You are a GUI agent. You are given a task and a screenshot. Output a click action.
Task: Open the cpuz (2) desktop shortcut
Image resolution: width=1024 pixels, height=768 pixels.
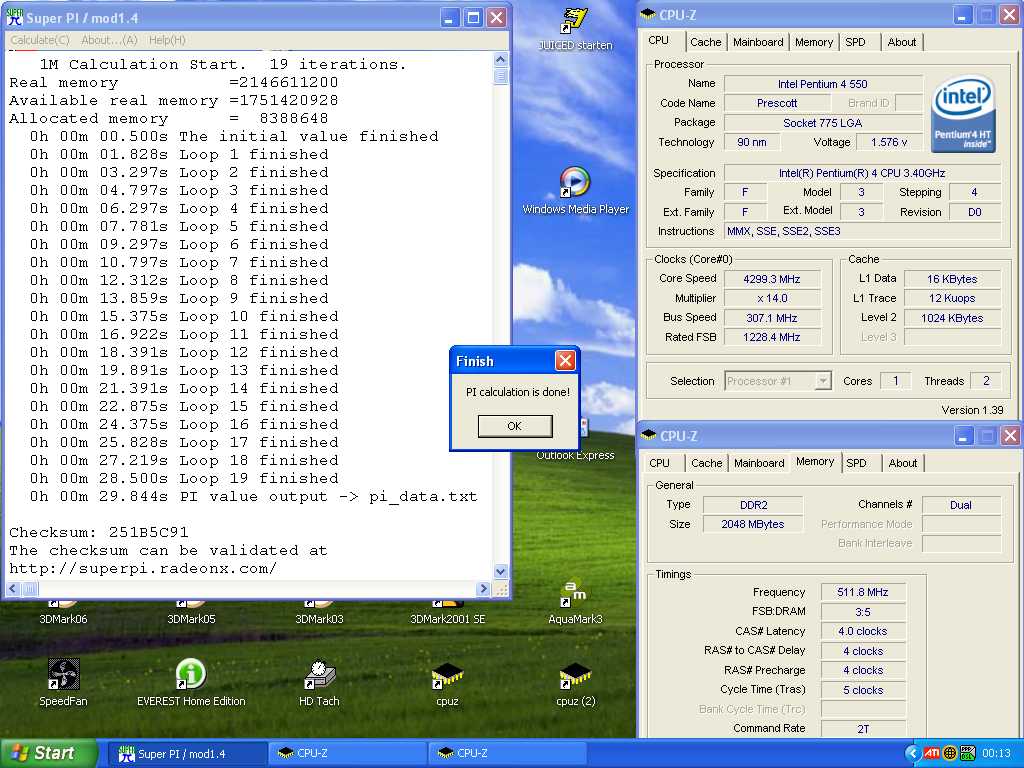pyautogui.click(x=575, y=682)
